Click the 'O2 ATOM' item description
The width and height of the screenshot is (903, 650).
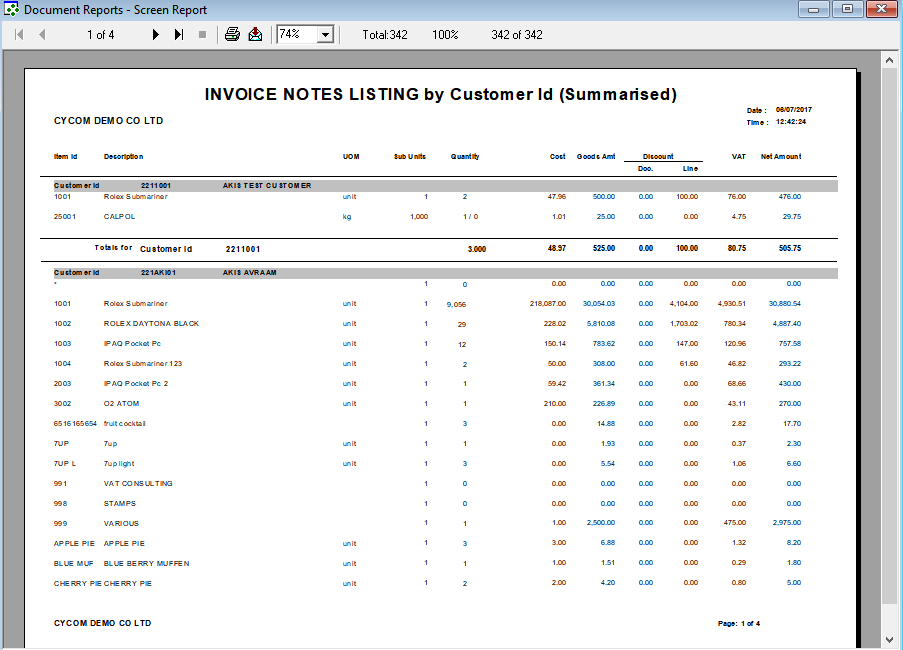pyautogui.click(x=122, y=404)
